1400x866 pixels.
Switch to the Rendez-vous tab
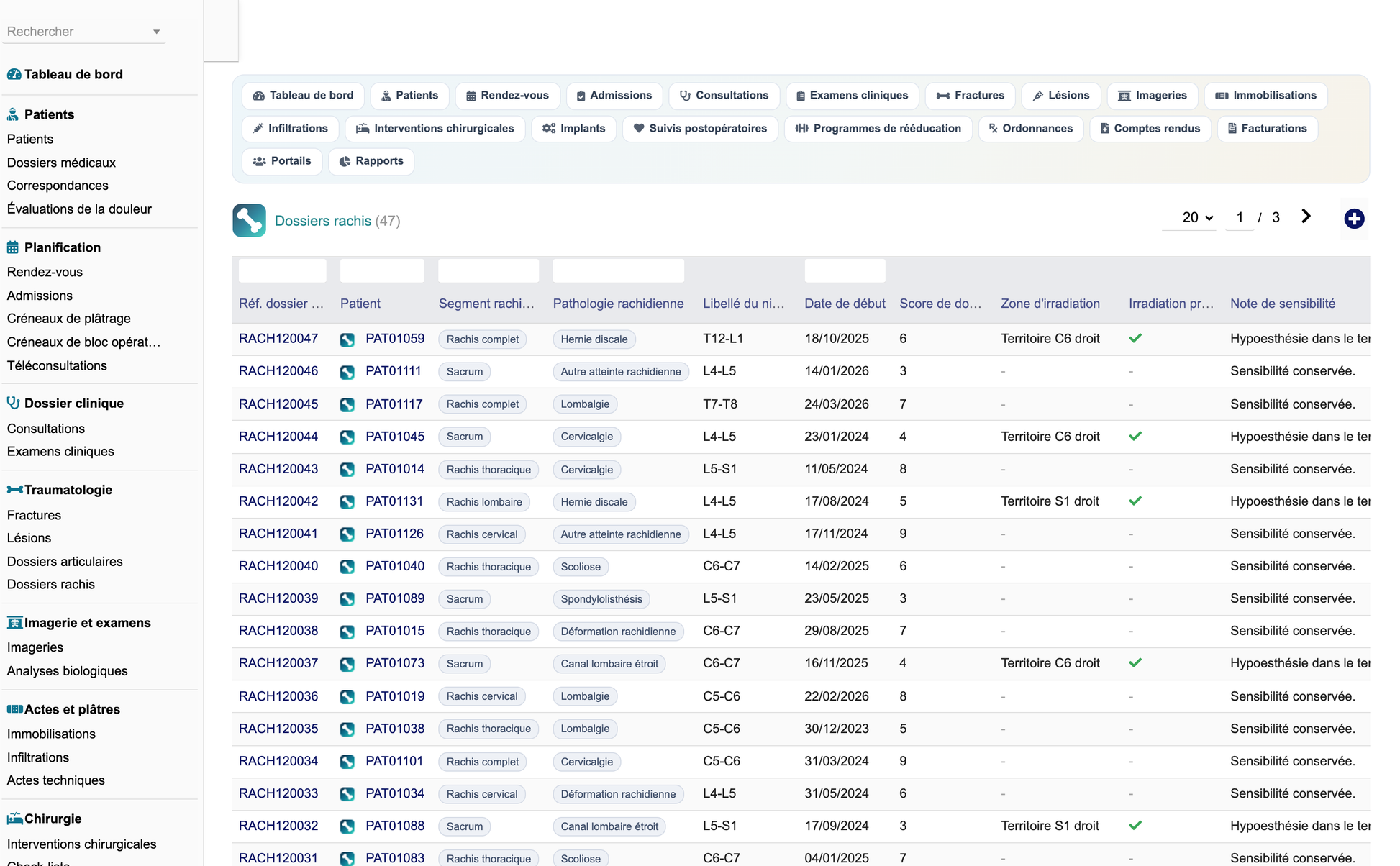click(507, 96)
